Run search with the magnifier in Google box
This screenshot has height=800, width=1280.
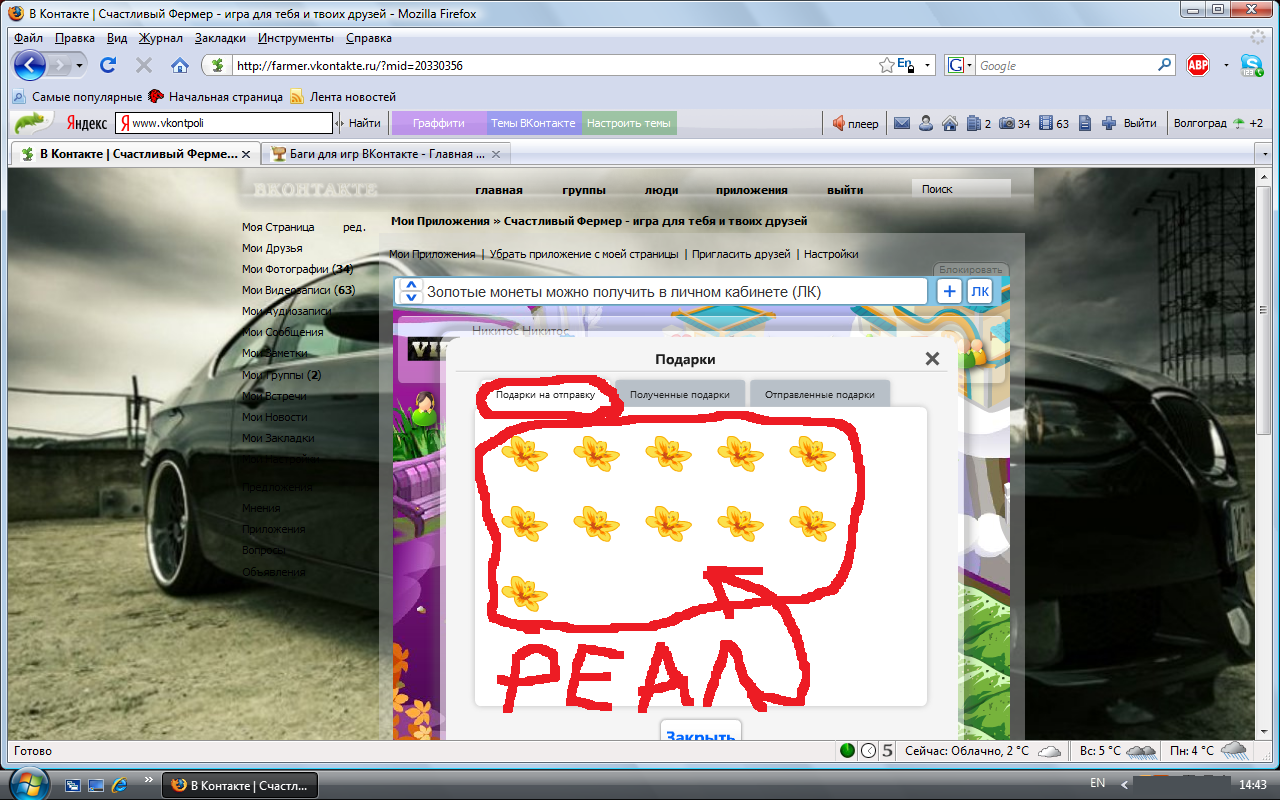click(1165, 64)
